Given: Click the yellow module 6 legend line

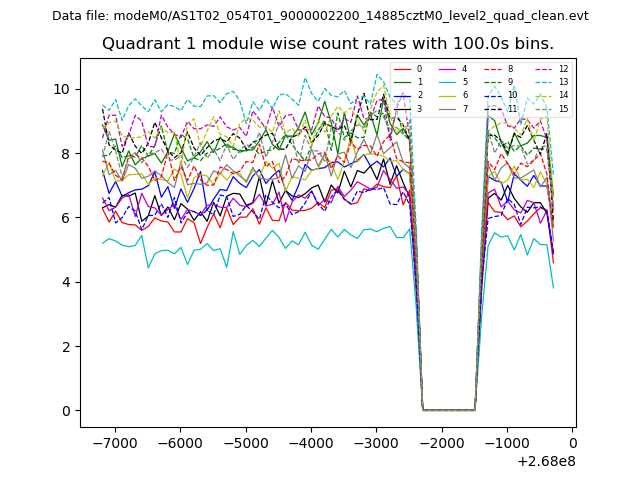Looking at the screenshot, I should (447, 95).
